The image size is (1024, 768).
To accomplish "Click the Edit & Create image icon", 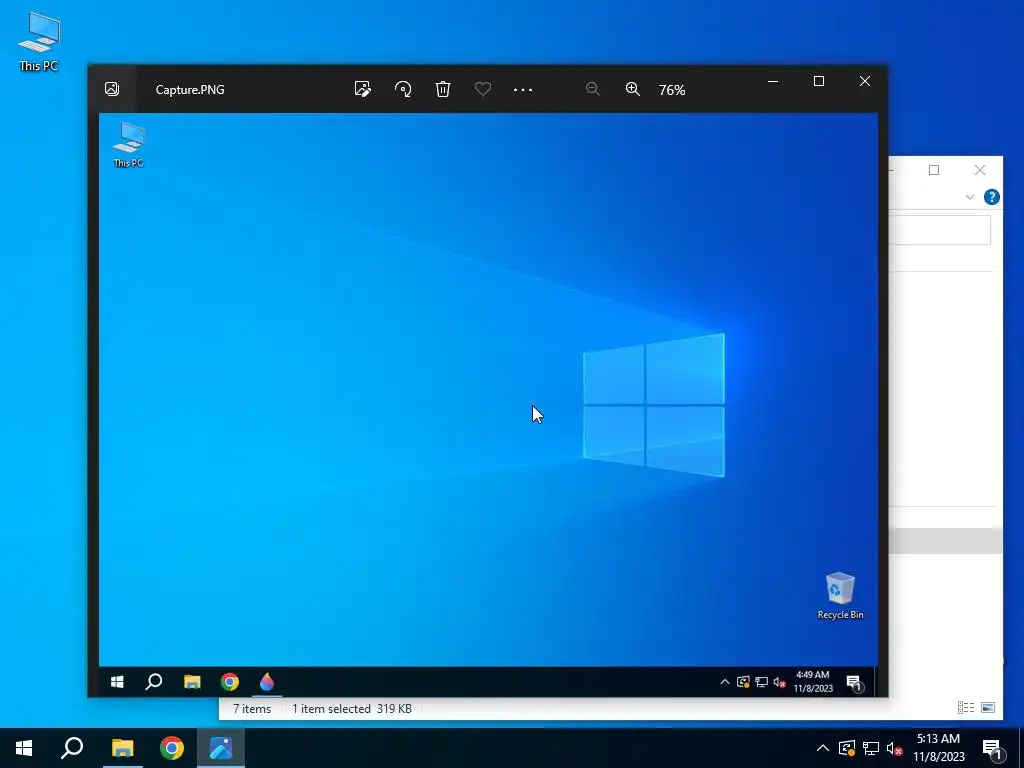I will tap(362, 89).
